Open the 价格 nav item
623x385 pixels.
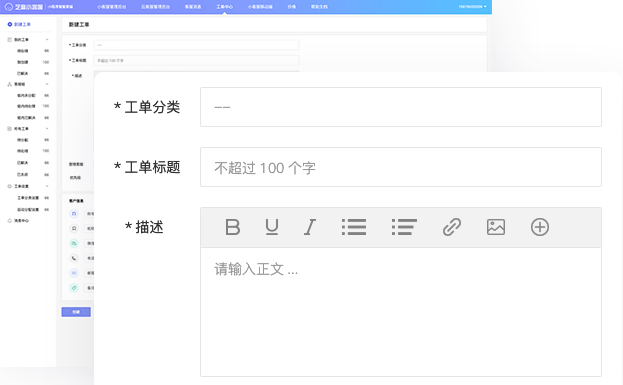pyautogui.click(x=292, y=7)
